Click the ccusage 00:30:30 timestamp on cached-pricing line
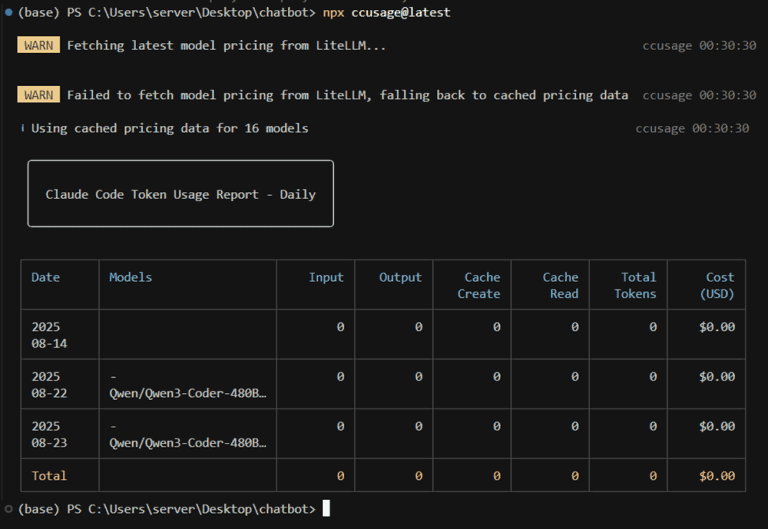 (692, 128)
